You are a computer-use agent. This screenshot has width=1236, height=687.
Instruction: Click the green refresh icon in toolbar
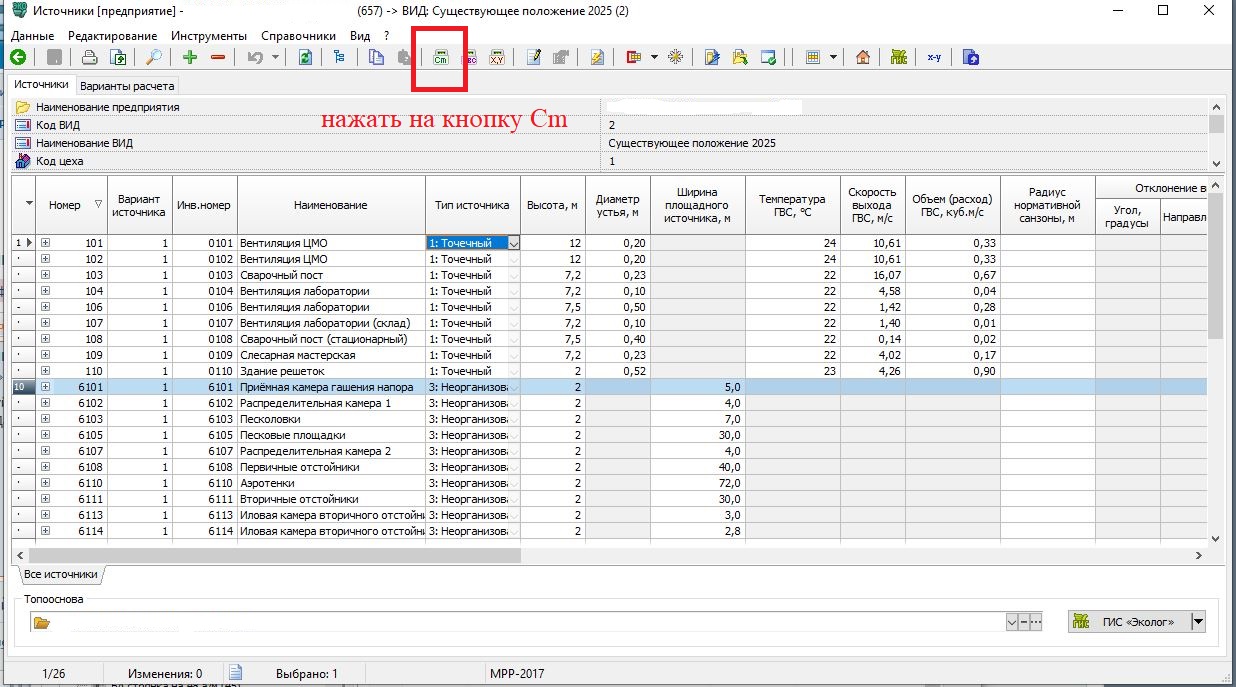tap(305, 58)
